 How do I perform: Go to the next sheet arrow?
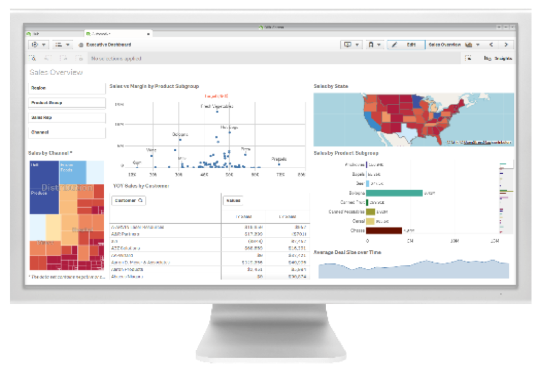tap(506, 45)
